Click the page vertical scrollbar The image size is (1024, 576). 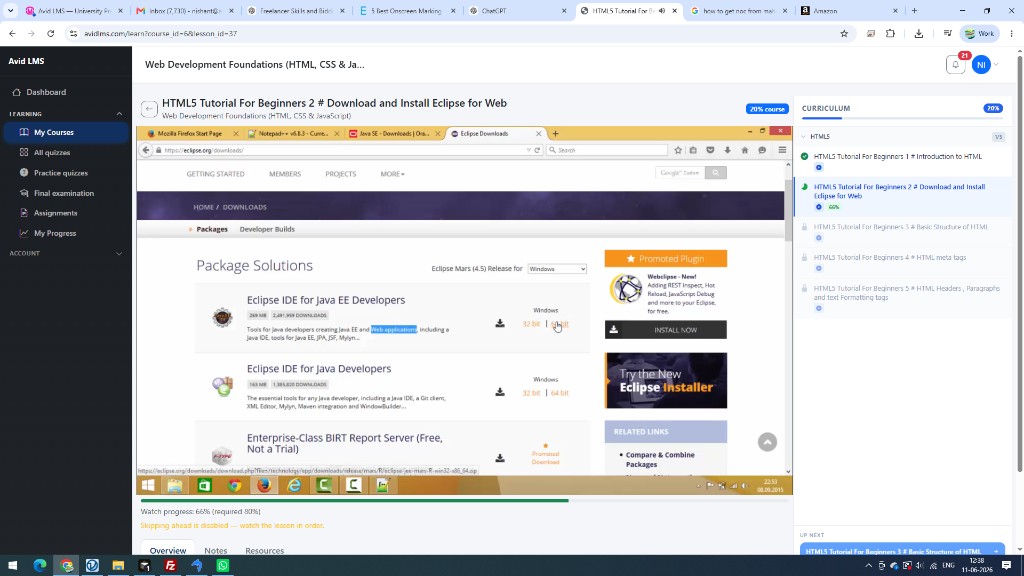pos(1019,261)
